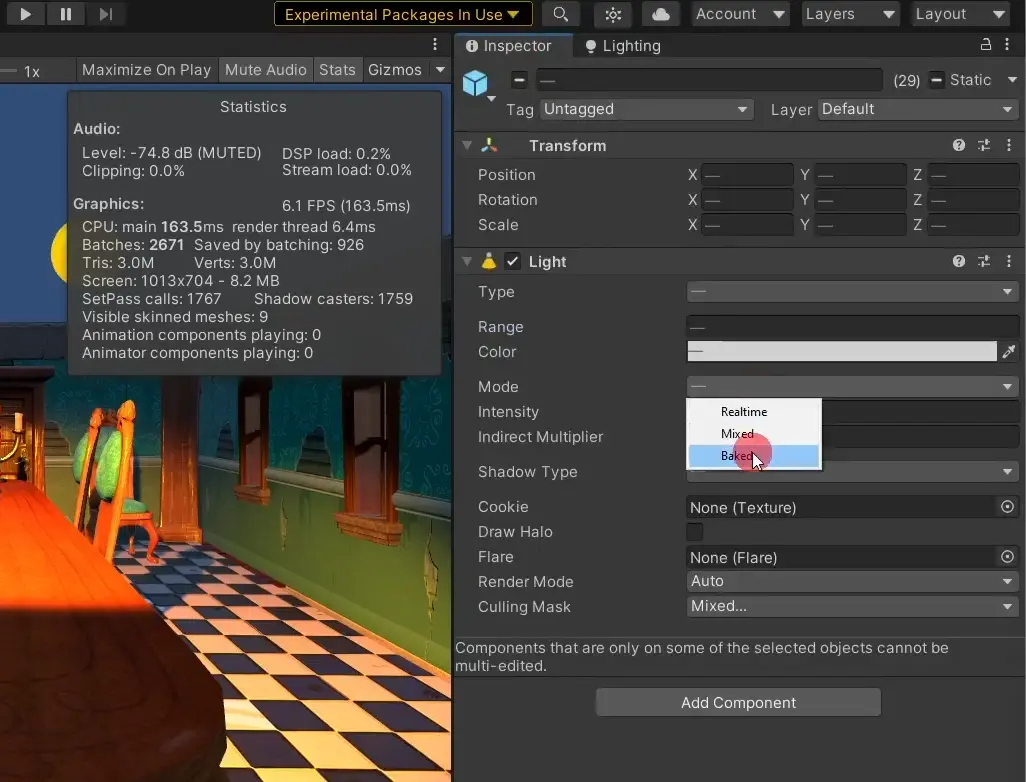Click the Light Color swatch field
This screenshot has width=1026, height=782.
tap(841, 352)
